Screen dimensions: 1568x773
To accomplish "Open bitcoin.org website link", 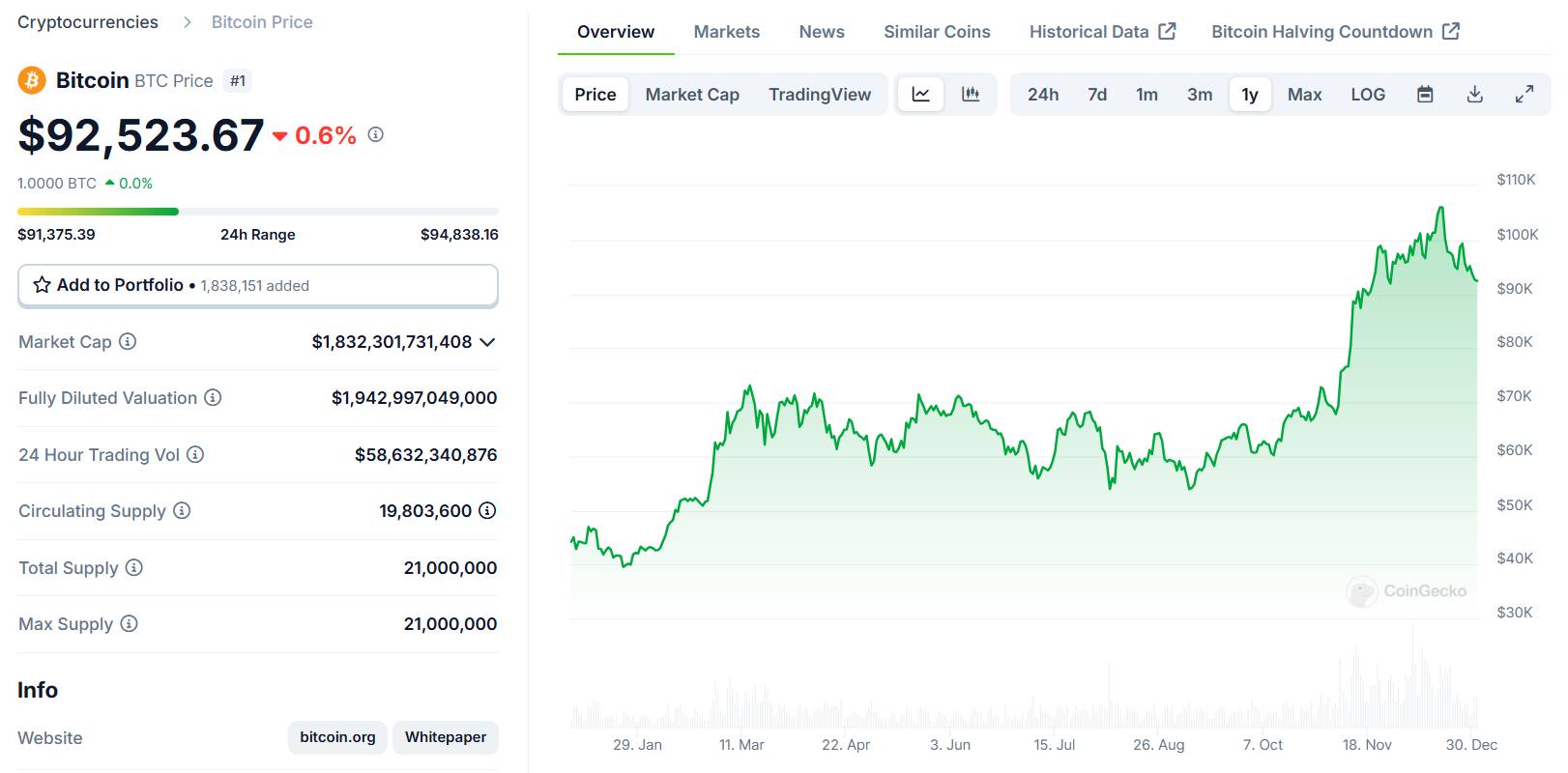I will point(337,737).
